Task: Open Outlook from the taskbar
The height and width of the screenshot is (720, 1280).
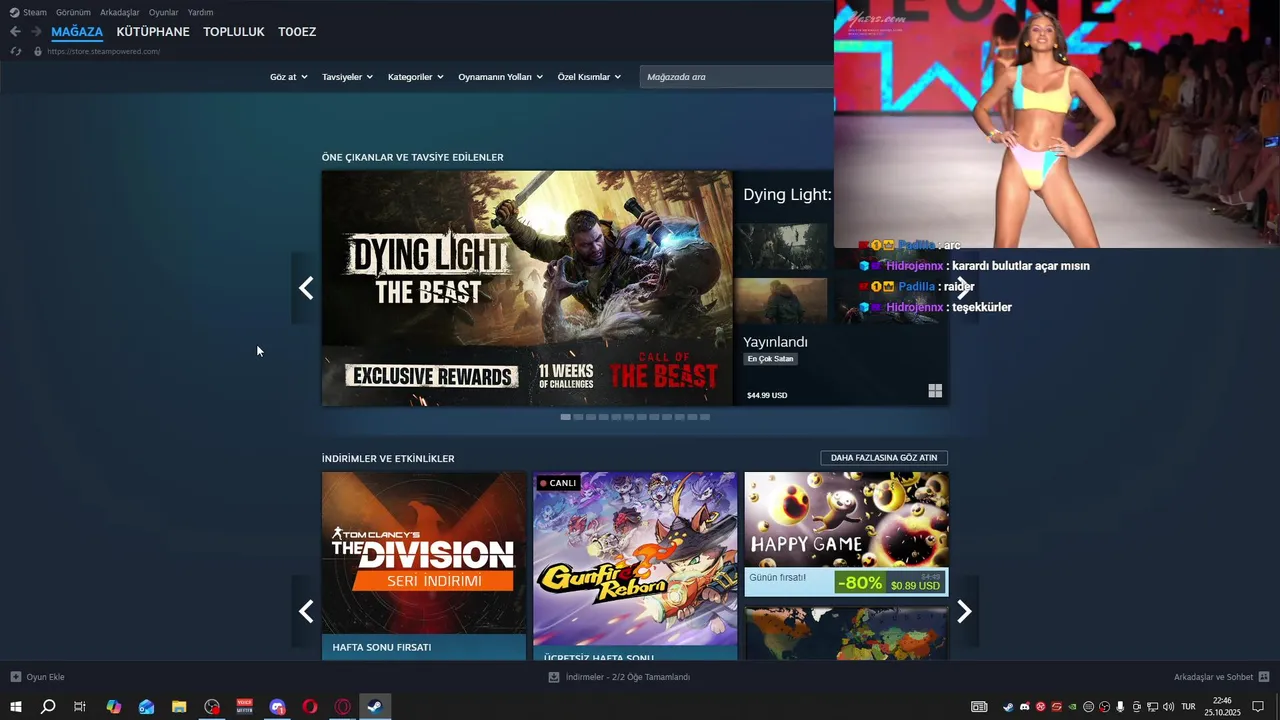Action: click(147, 707)
